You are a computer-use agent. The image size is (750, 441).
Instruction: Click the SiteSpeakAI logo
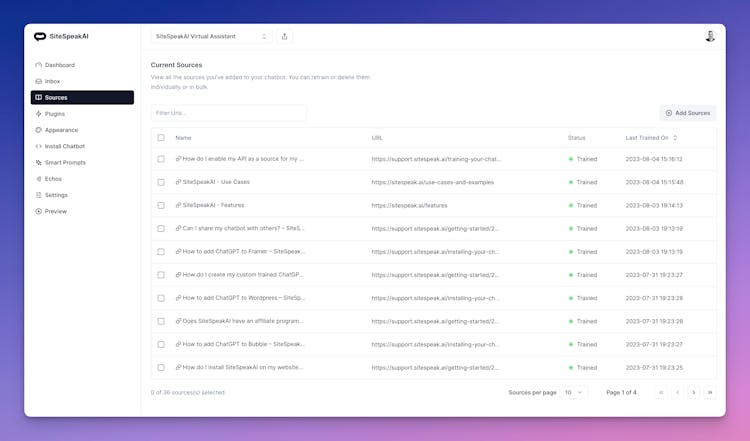61,36
